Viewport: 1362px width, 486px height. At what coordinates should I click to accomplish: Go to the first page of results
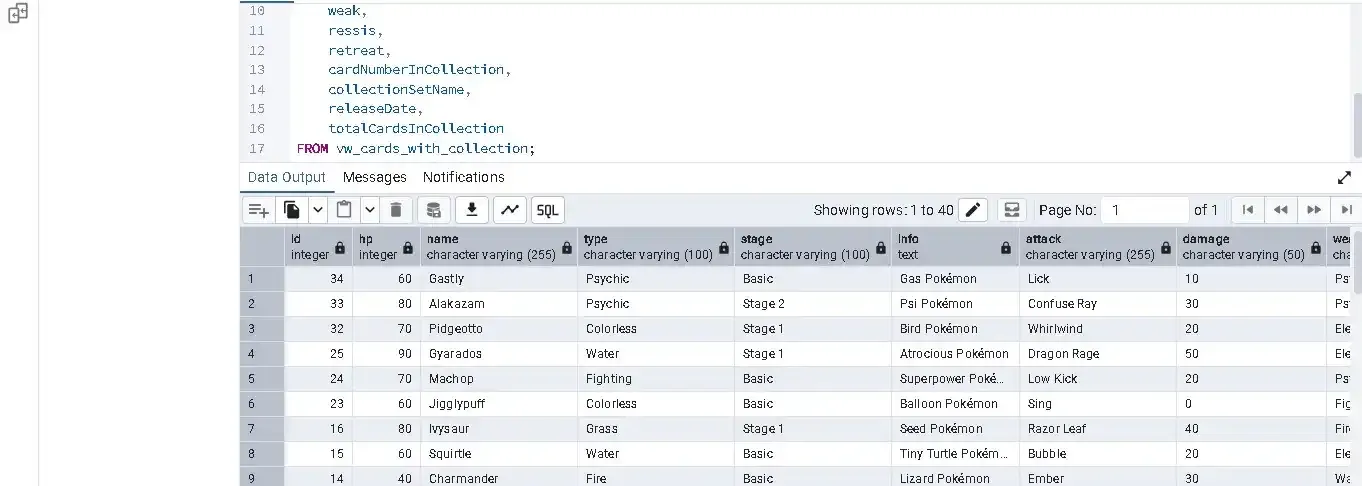click(1247, 210)
